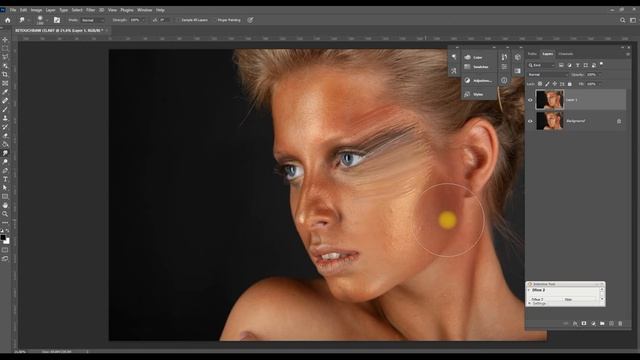Screen dimensions: 640x360
Task: Select the Move tool
Action: pos(5,40)
